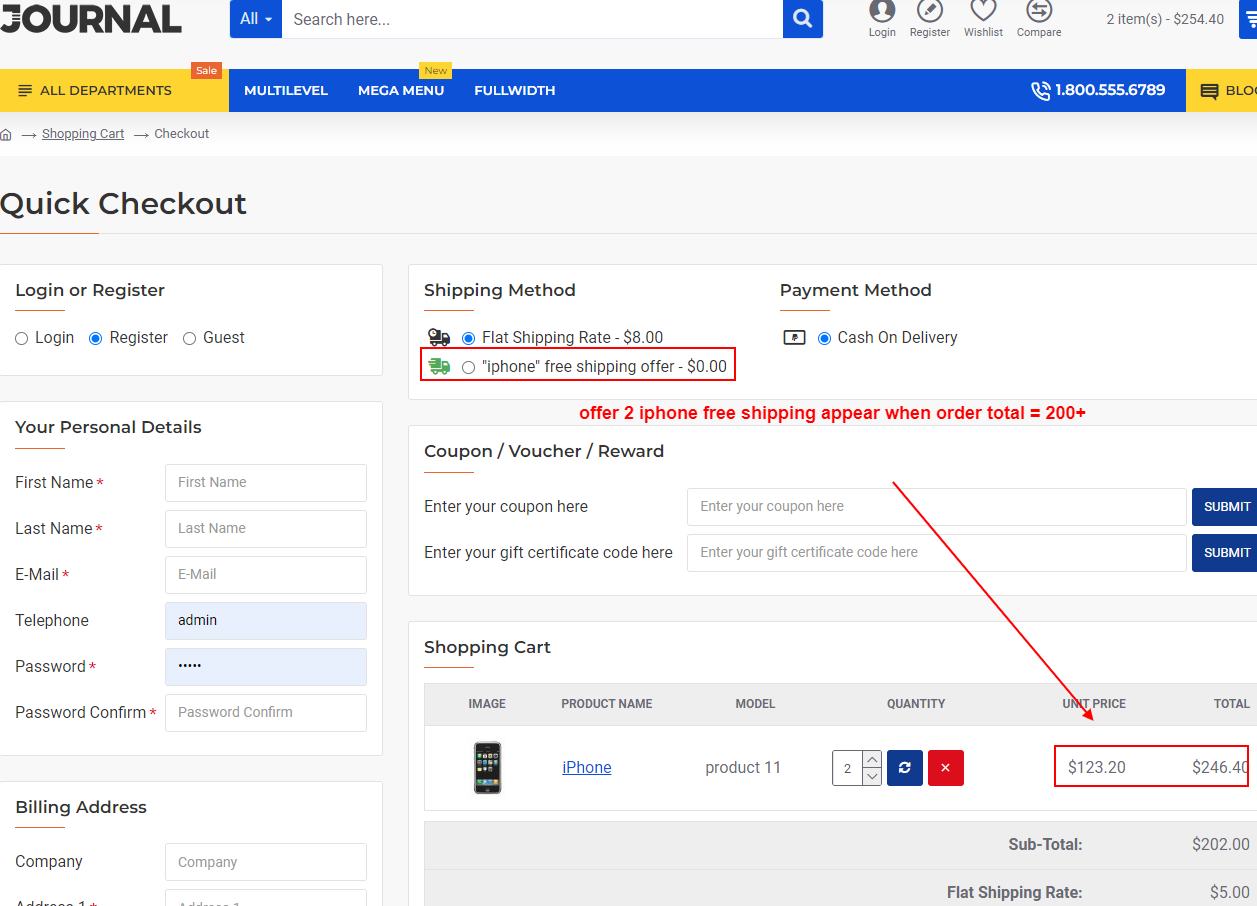1257x906 pixels.
Task: Open the Login account icon
Action: [x=882, y=10]
